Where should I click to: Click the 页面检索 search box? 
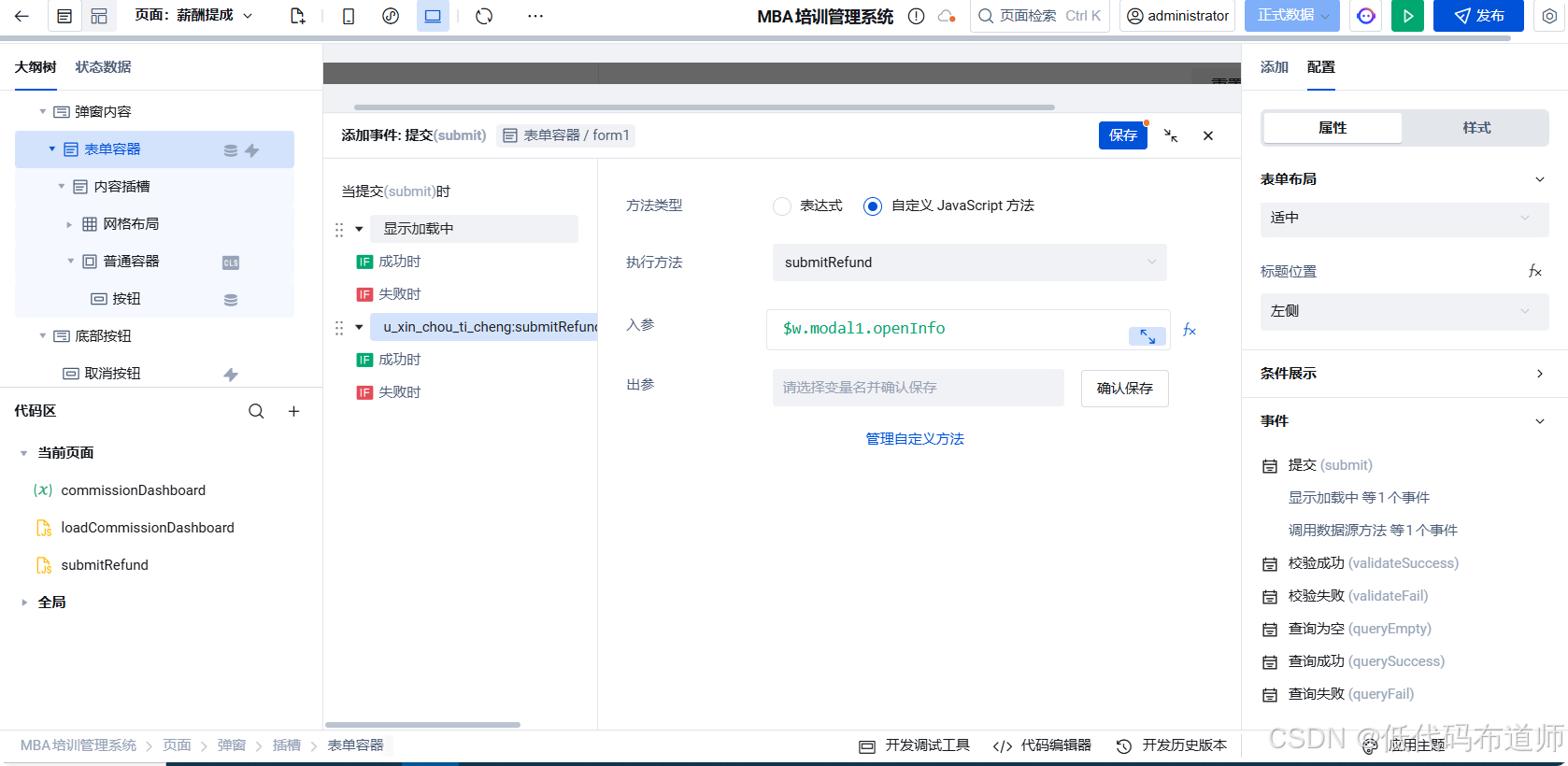point(1040,16)
